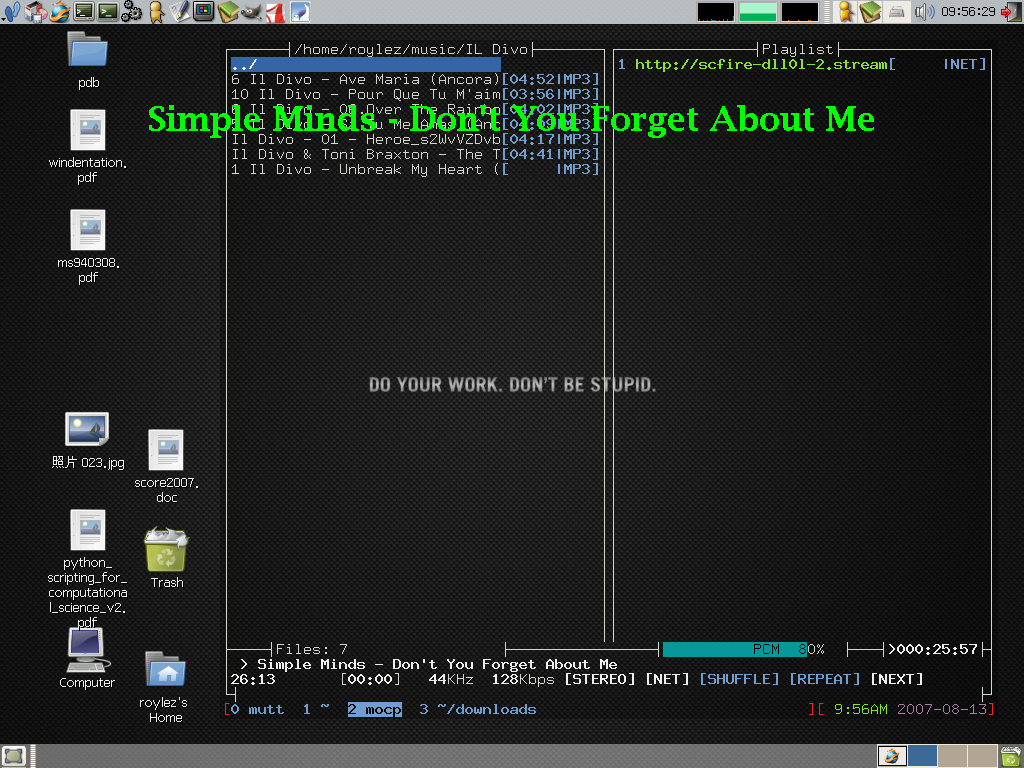Click the first black system monitor graph
Viewport: 1024px width, 768px height.
[716, 12]
